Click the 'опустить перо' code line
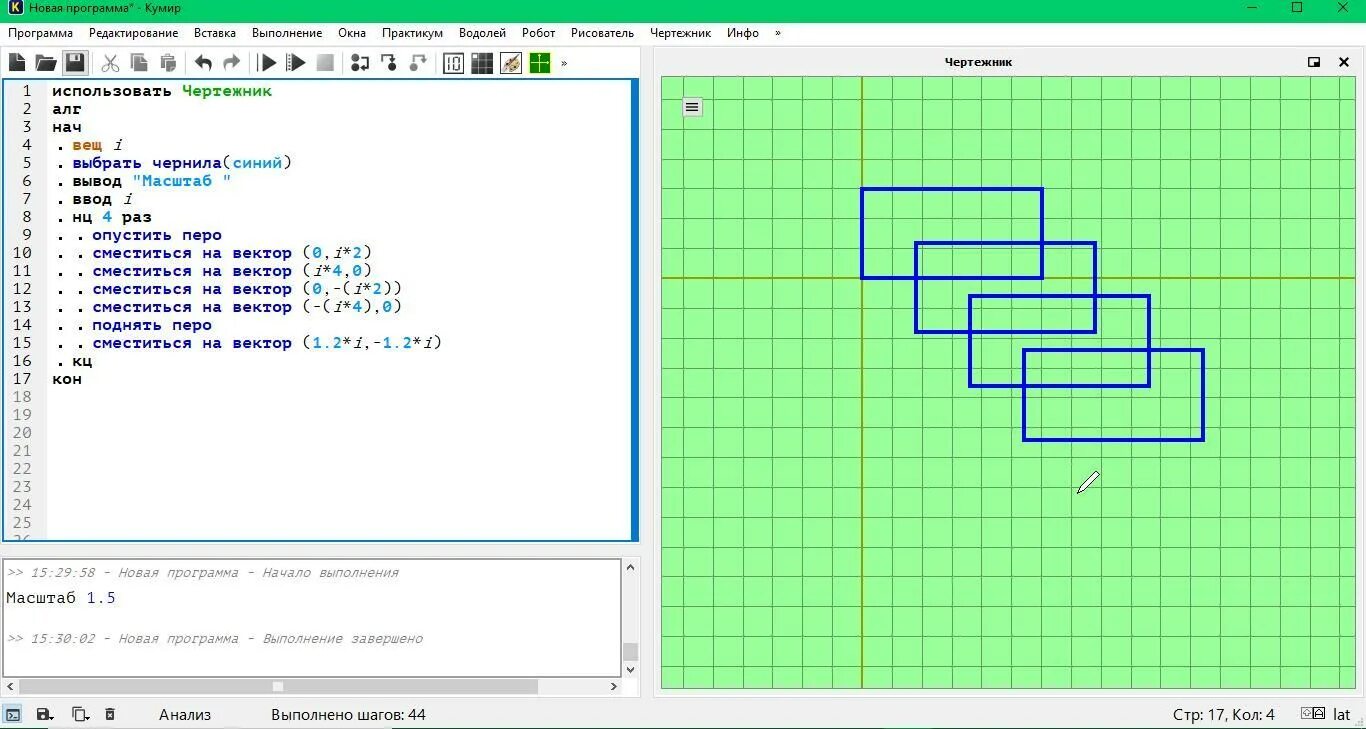This screenshot has width=1366, height=729. (x=157, y=235)
